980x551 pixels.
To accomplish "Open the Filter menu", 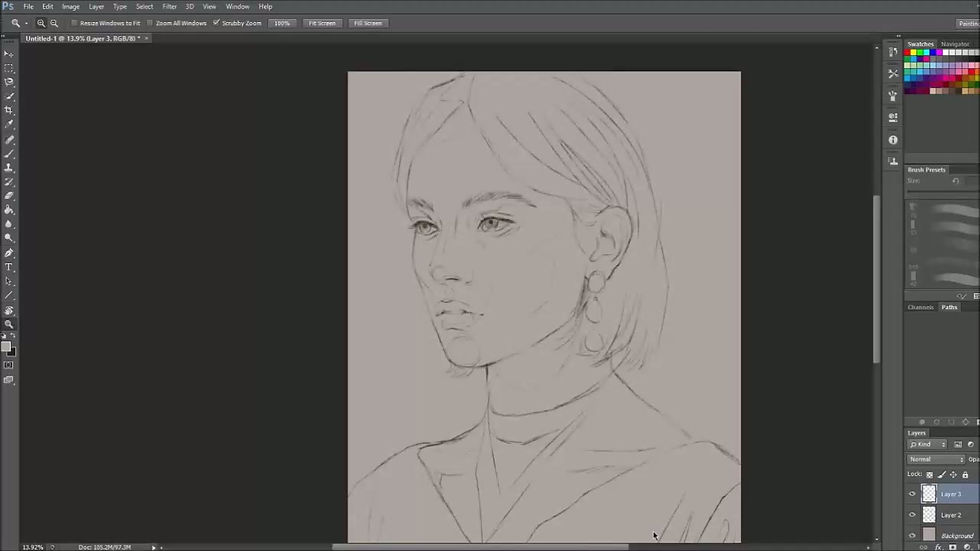I will (x=169, y=6).
